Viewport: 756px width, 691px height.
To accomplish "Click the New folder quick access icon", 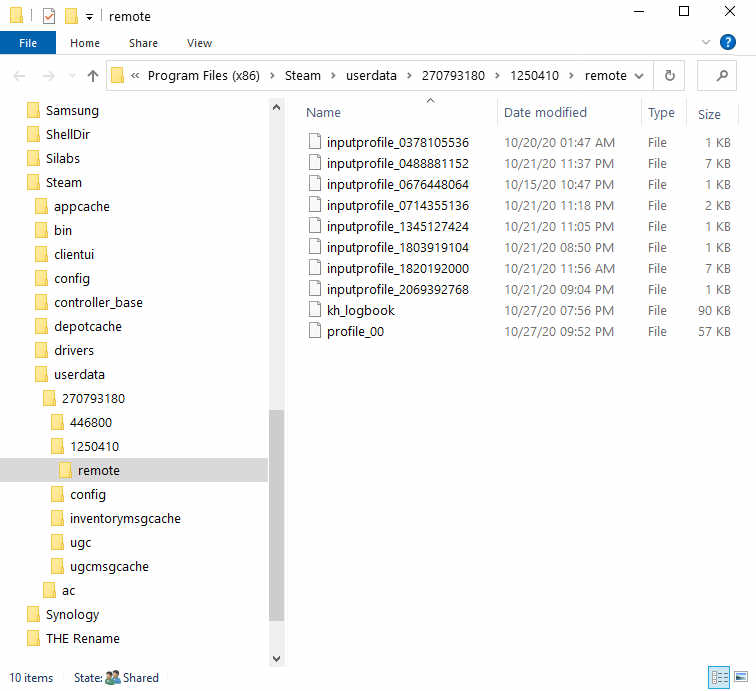I will 71,16.
